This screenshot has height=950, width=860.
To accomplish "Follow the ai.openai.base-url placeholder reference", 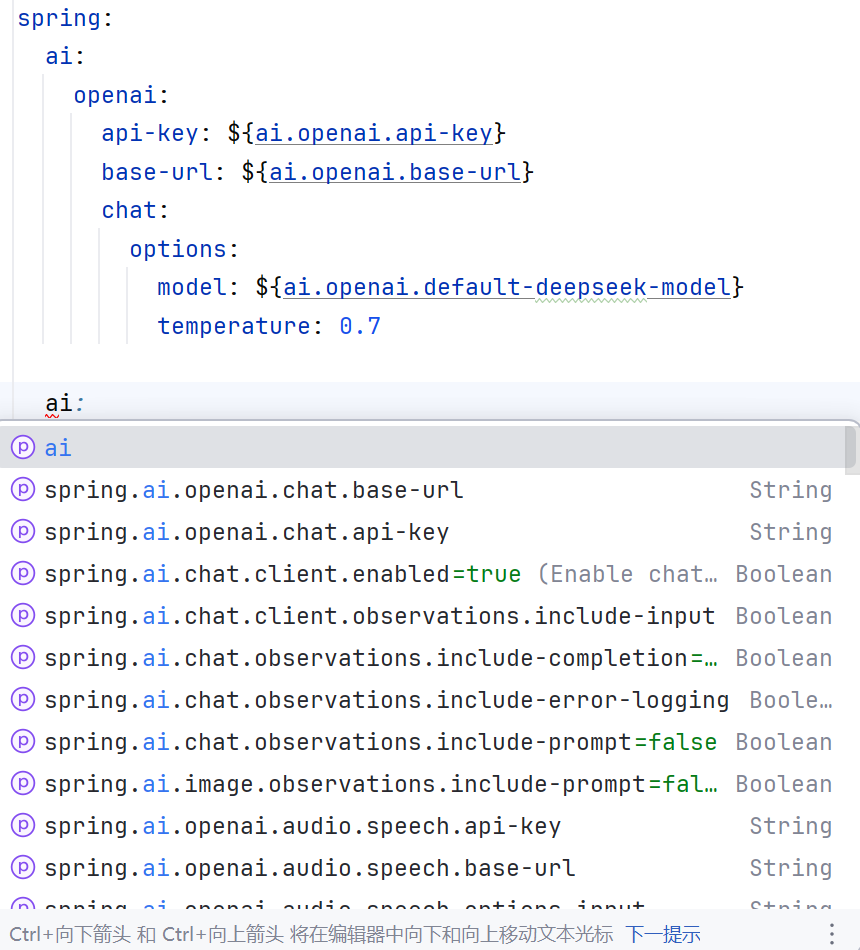I will pos(395,172).
